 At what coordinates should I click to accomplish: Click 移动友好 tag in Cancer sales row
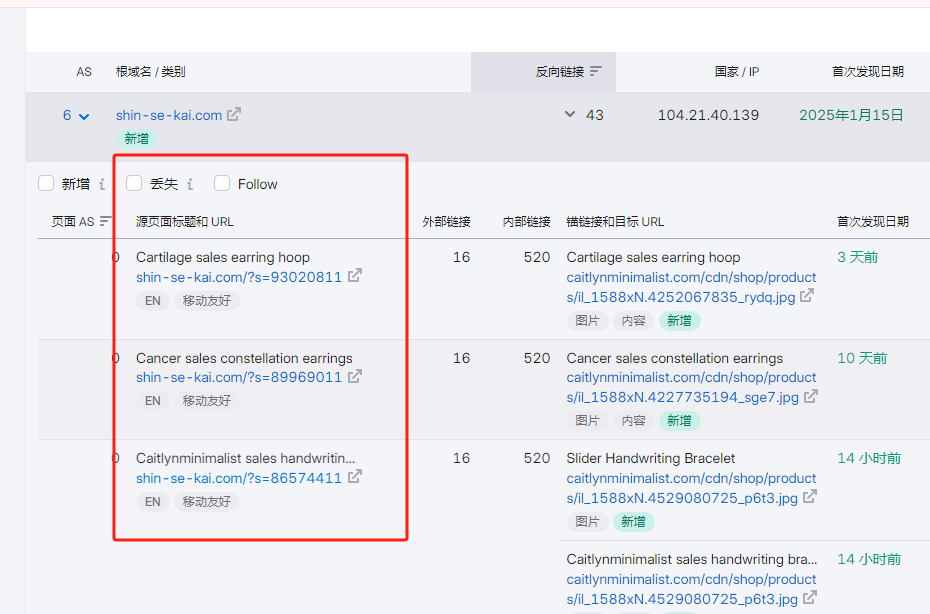tap(206, 401)
